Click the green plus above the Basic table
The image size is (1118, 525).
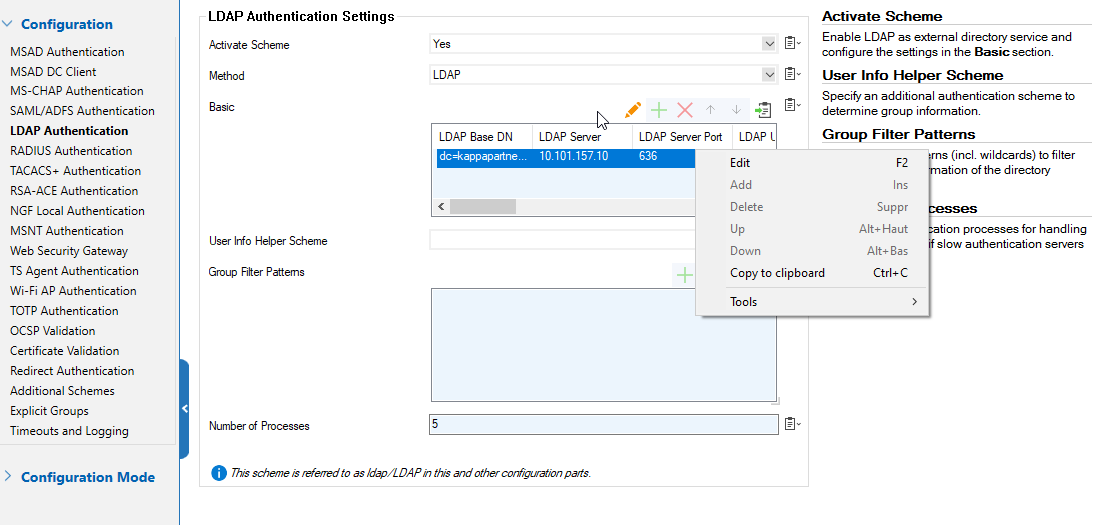point(659,110)
